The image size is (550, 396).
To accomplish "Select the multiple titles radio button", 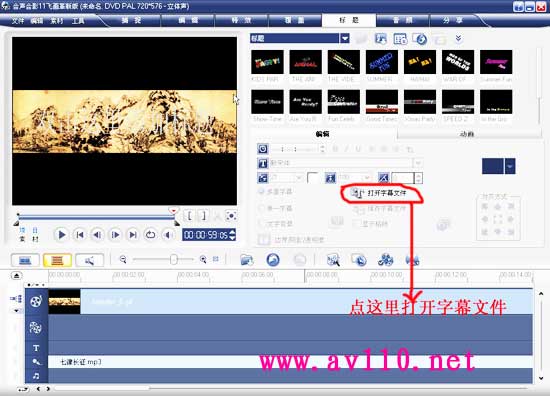I will pyautogui.click(x=261, y=192).
